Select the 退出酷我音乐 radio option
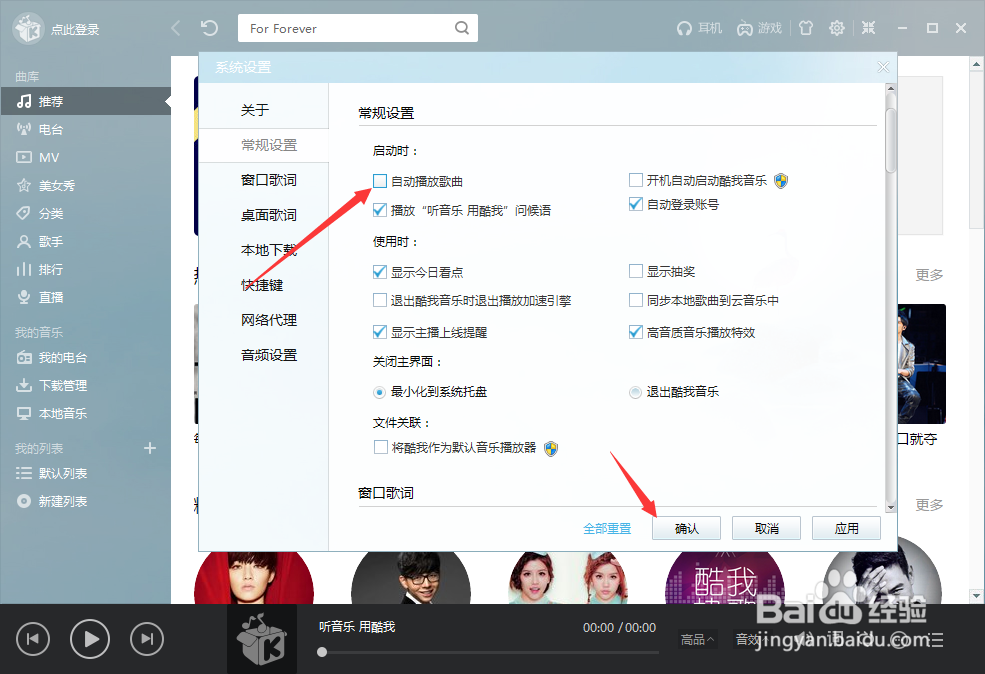This screenshot has height=674, width=985. pyautogui.click(x=634, y=391)
